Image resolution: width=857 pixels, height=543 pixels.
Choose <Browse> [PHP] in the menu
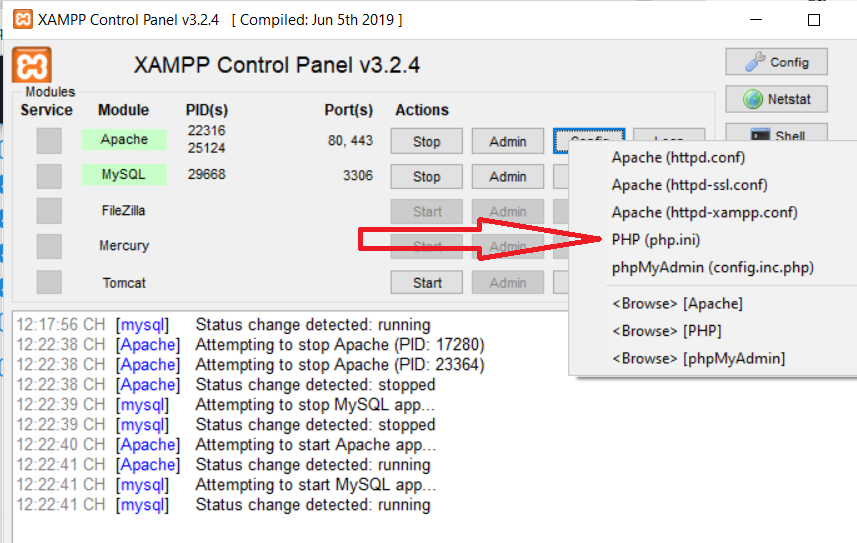pyautogui.click(x=666, y=331)
